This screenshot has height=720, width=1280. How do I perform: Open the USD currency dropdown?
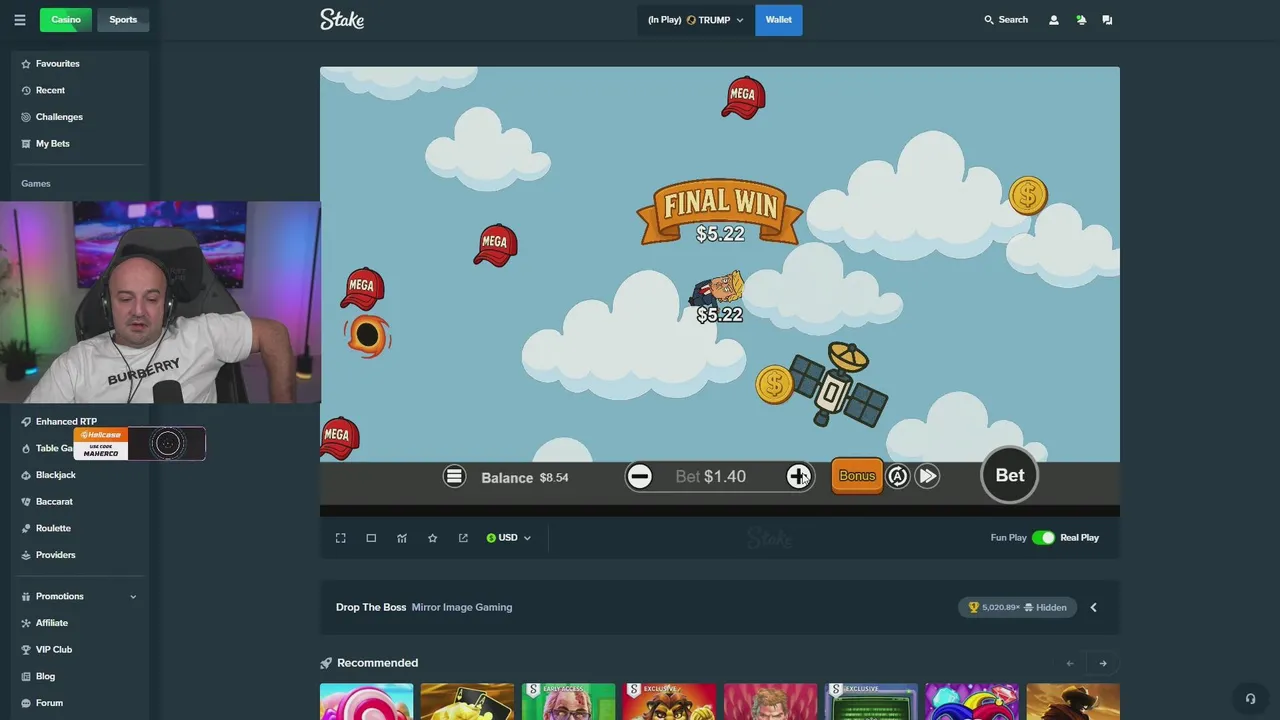tap(508, 538)
